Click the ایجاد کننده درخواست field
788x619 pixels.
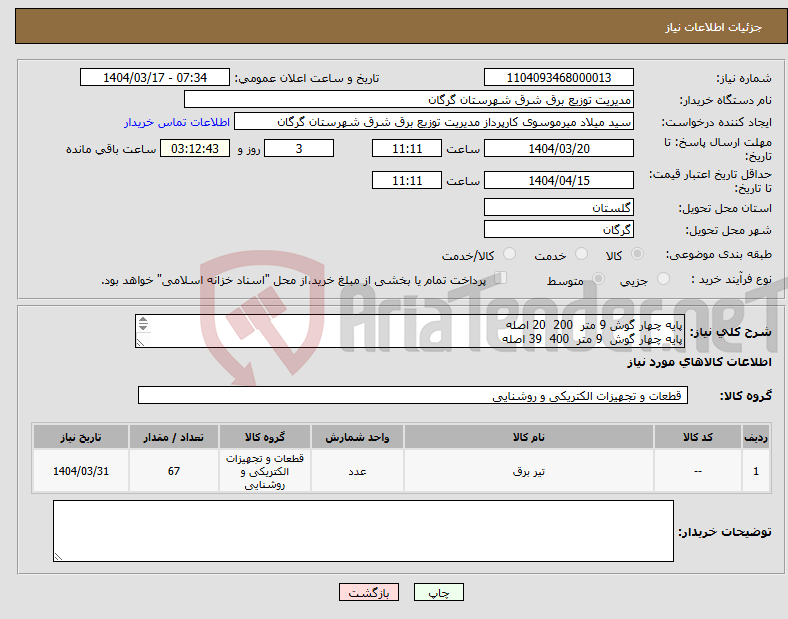[434, 122]
